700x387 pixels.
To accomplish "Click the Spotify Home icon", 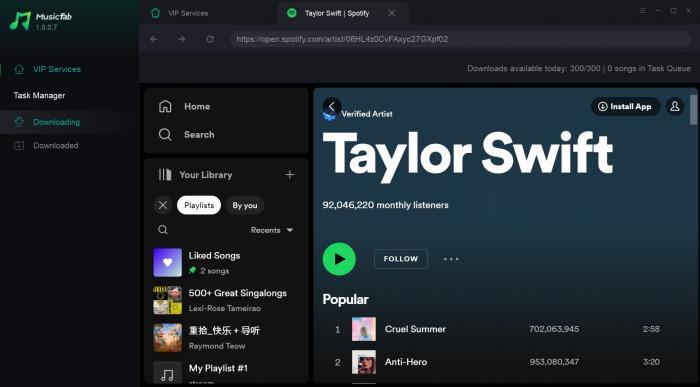I will pyautogui.click(x=165, y=106).
